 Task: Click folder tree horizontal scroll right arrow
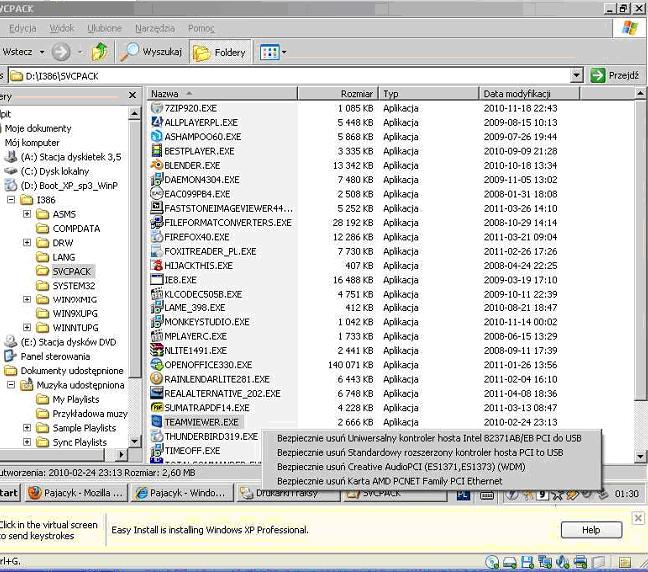pyautogui.click(x=121, y=455)
